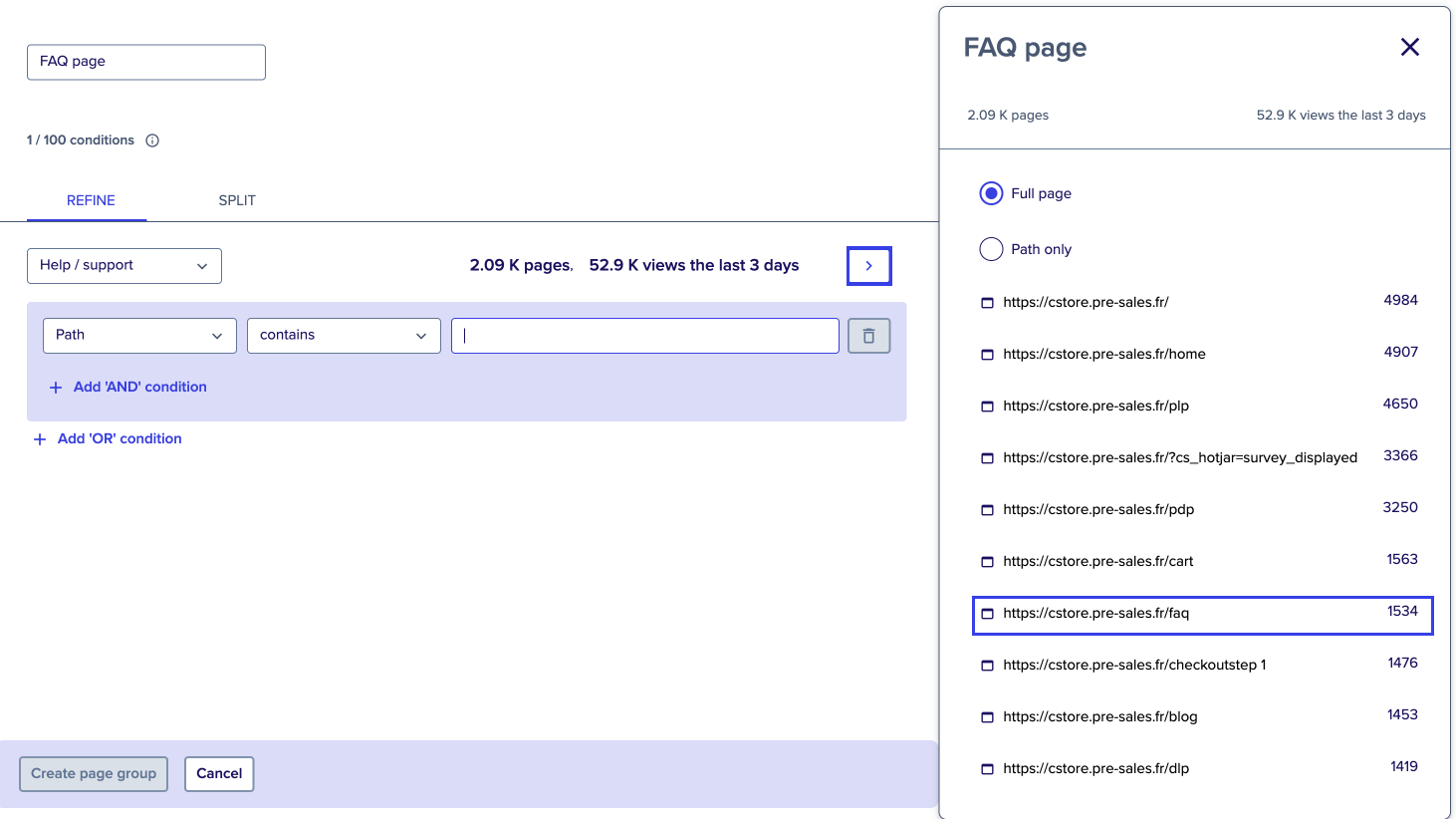Select the Full page radio button
1456x819 pixels.
pos(991,193)
